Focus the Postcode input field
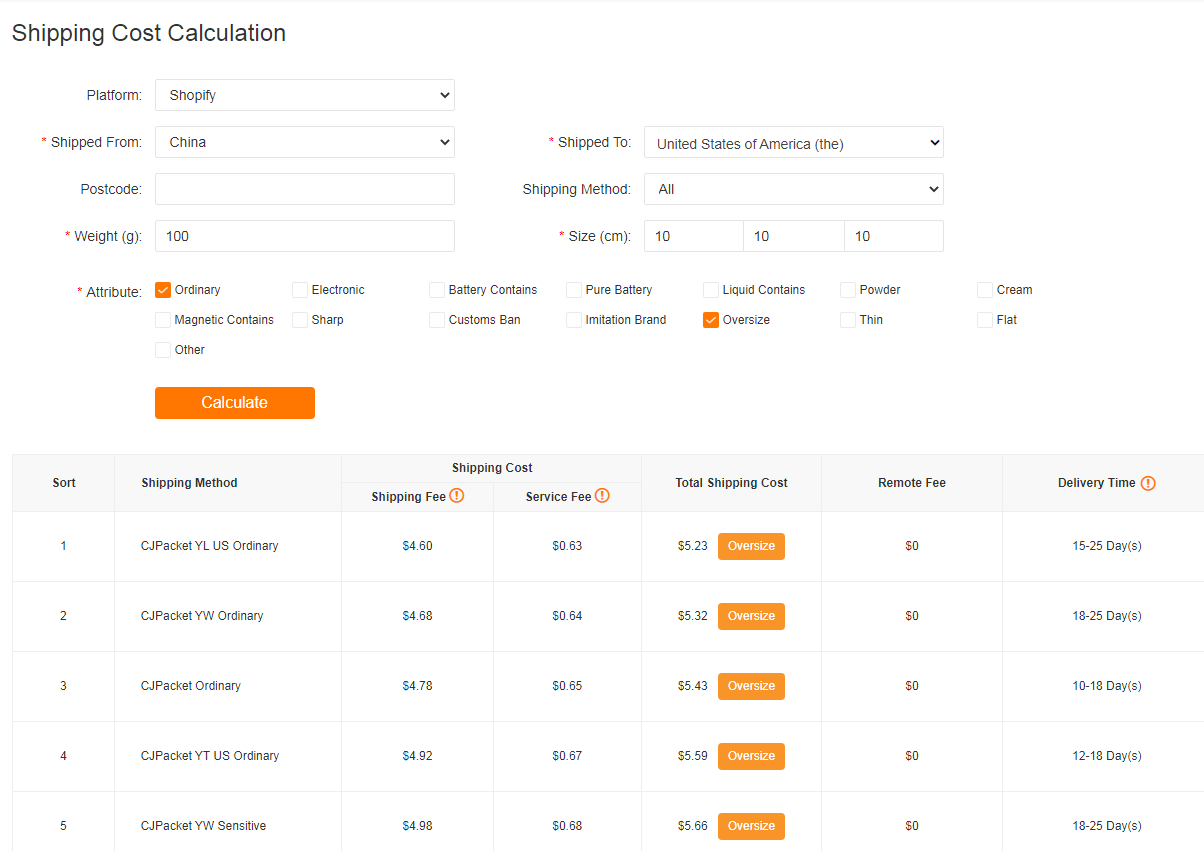The width and height of the screenshot is (1204, 851). (304, 189)
